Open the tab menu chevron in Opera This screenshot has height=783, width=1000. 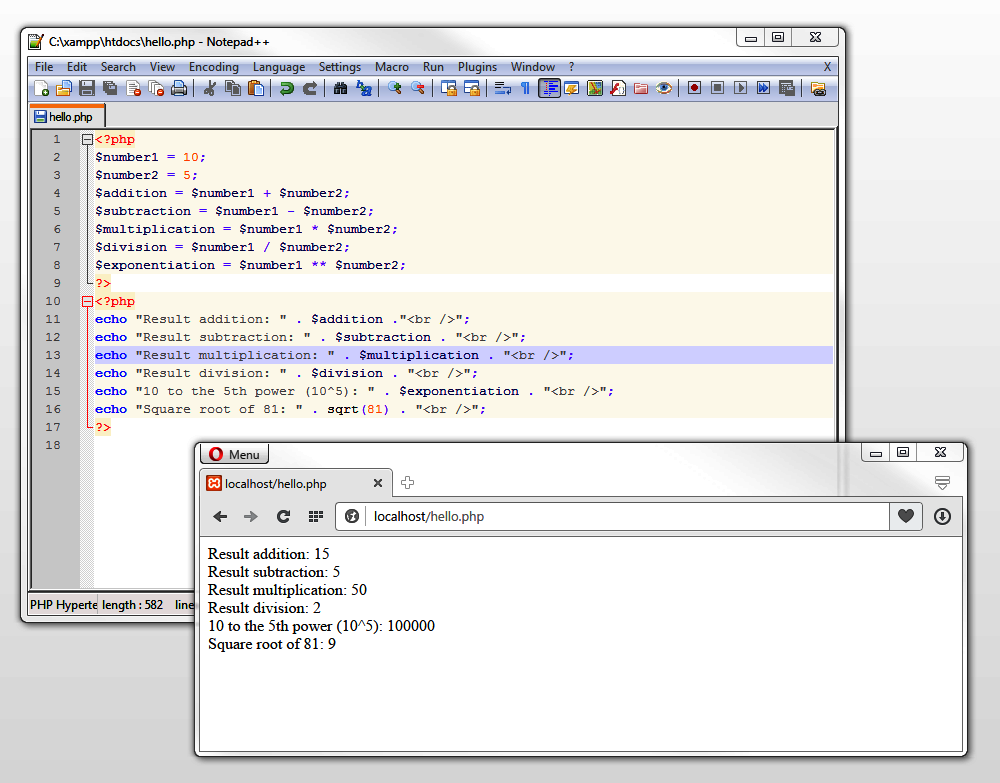click(942, 482)
